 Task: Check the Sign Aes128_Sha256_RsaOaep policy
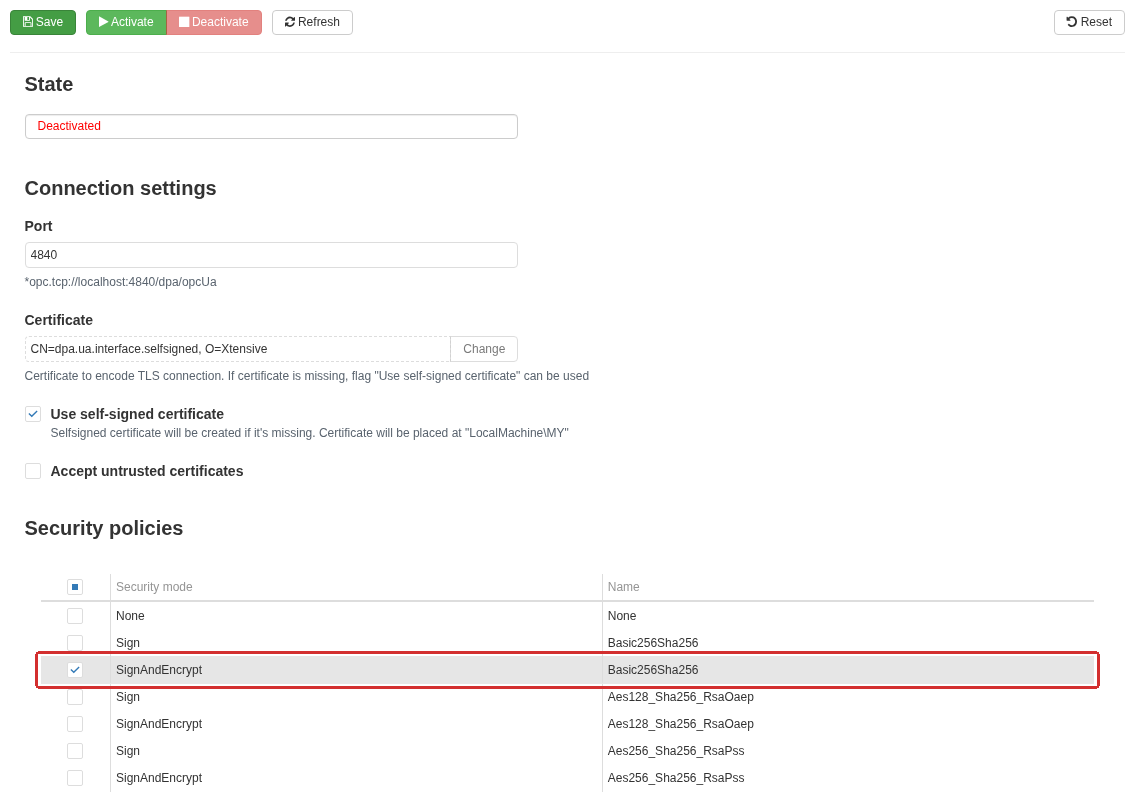[75, 697]
